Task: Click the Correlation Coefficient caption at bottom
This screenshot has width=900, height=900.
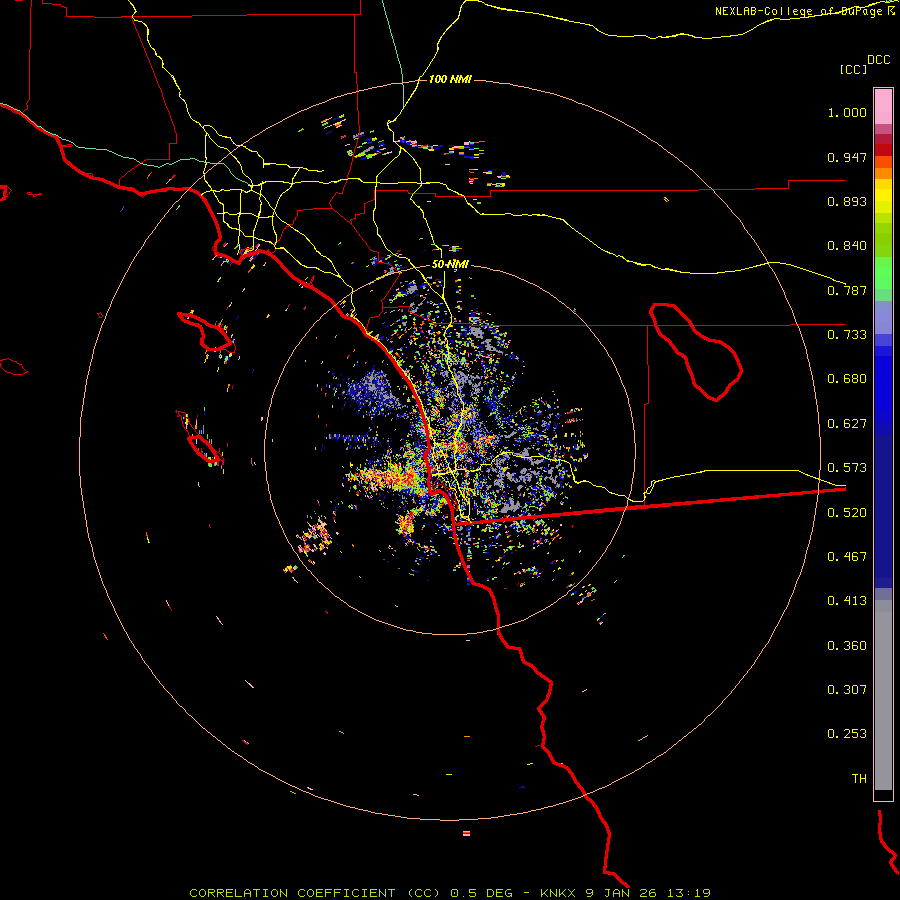Action: tap(449, 893)
